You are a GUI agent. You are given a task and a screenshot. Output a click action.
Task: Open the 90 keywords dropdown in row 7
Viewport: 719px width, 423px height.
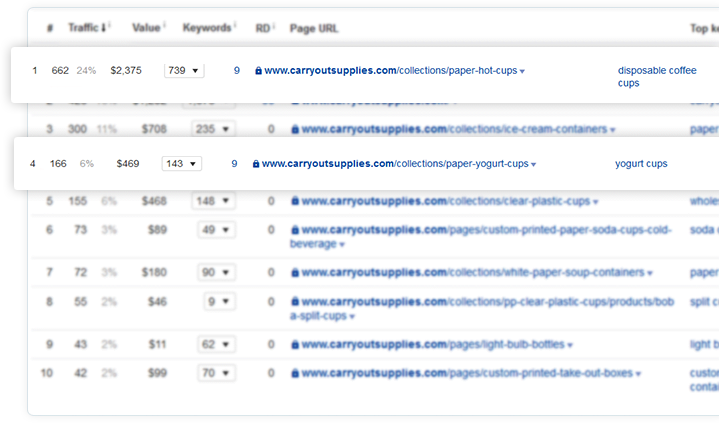pos(216,273)
